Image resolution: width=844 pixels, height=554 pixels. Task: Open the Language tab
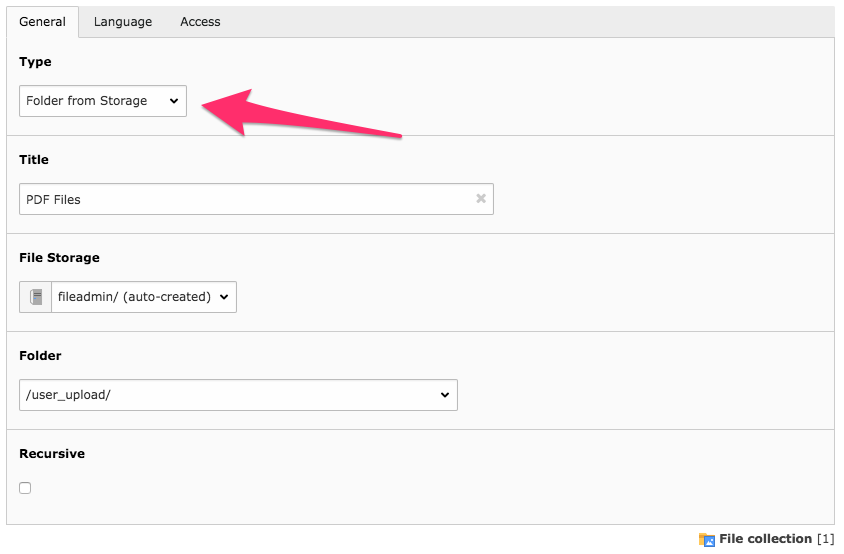(x=123, y=21)
